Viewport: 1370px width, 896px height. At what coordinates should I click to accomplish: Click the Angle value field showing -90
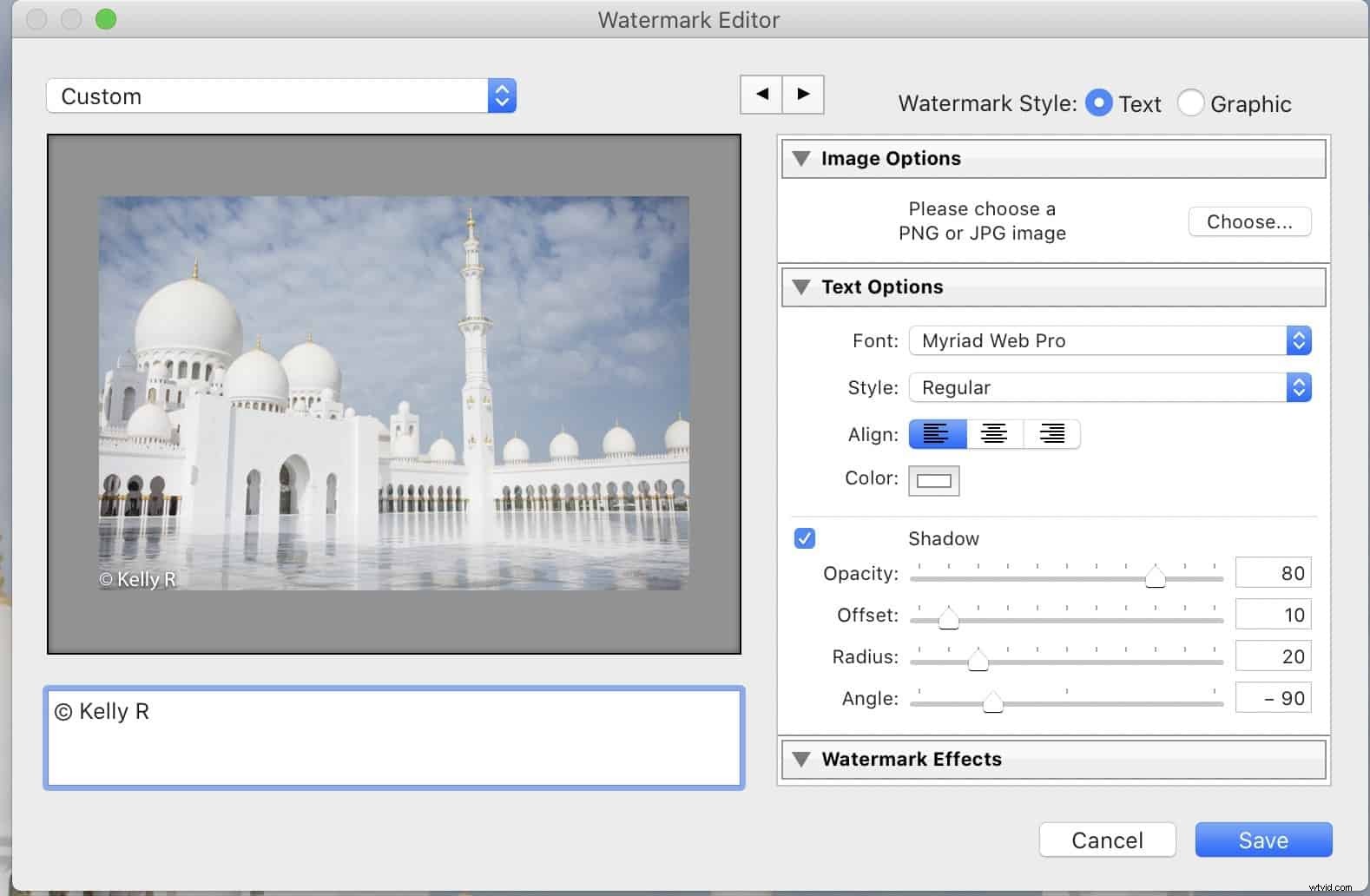[x=1273, y=698]
